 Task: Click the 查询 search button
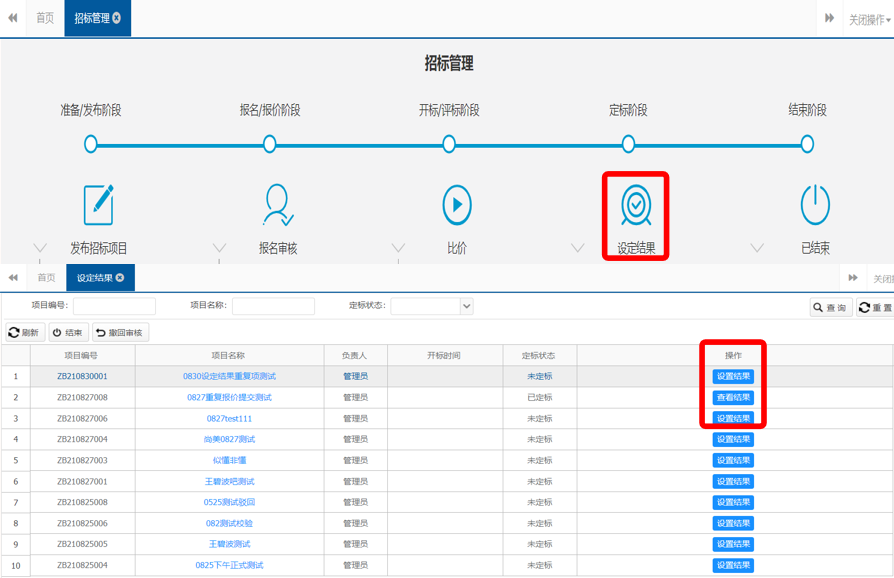click(830, 308)
